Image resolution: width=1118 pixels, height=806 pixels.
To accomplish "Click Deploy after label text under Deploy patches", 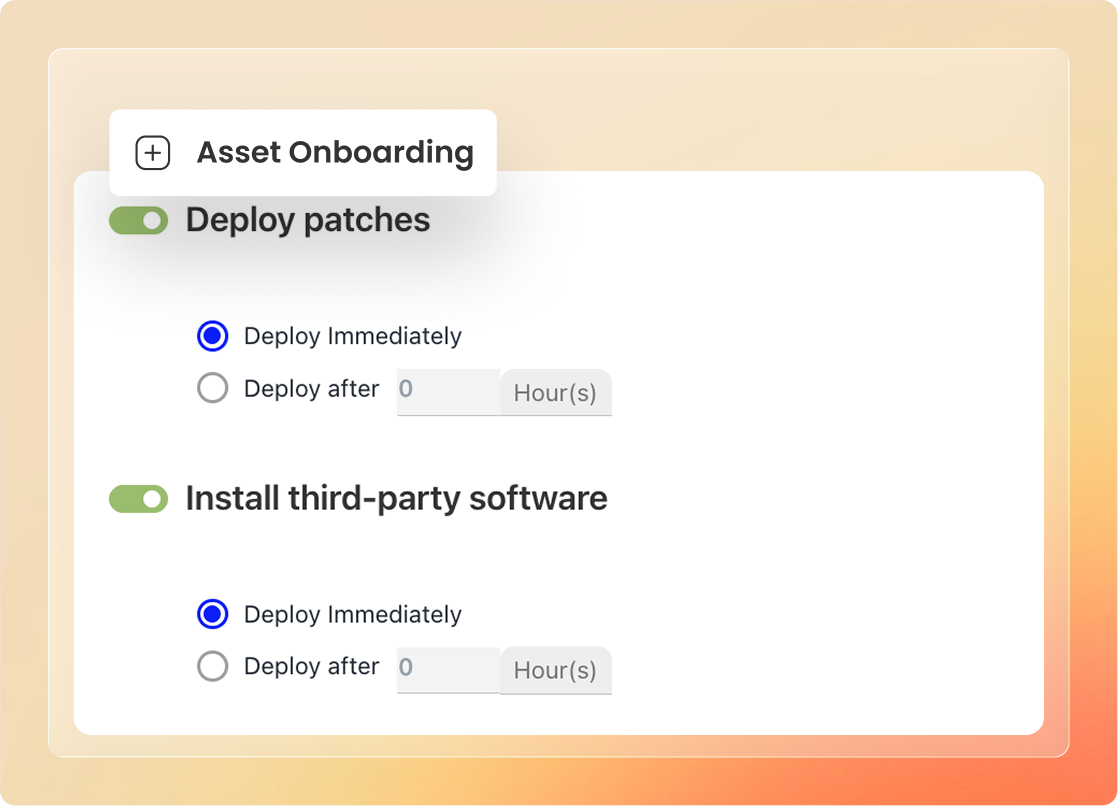I will coord(311,389).
